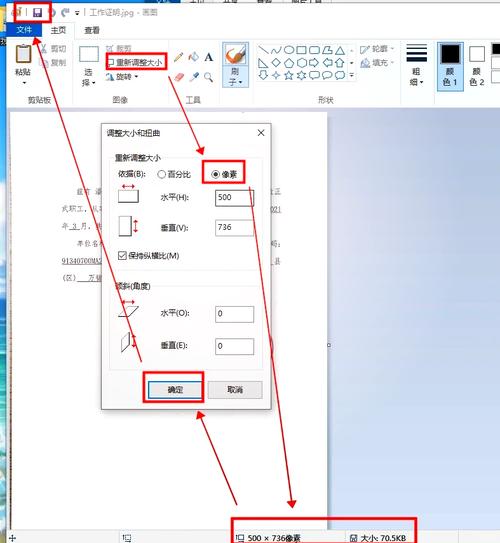The width and height of the screenshot is (500, 543).
Task: Close the 调整大小和扭曲 dialog
Action: click(x=261, y=133)
